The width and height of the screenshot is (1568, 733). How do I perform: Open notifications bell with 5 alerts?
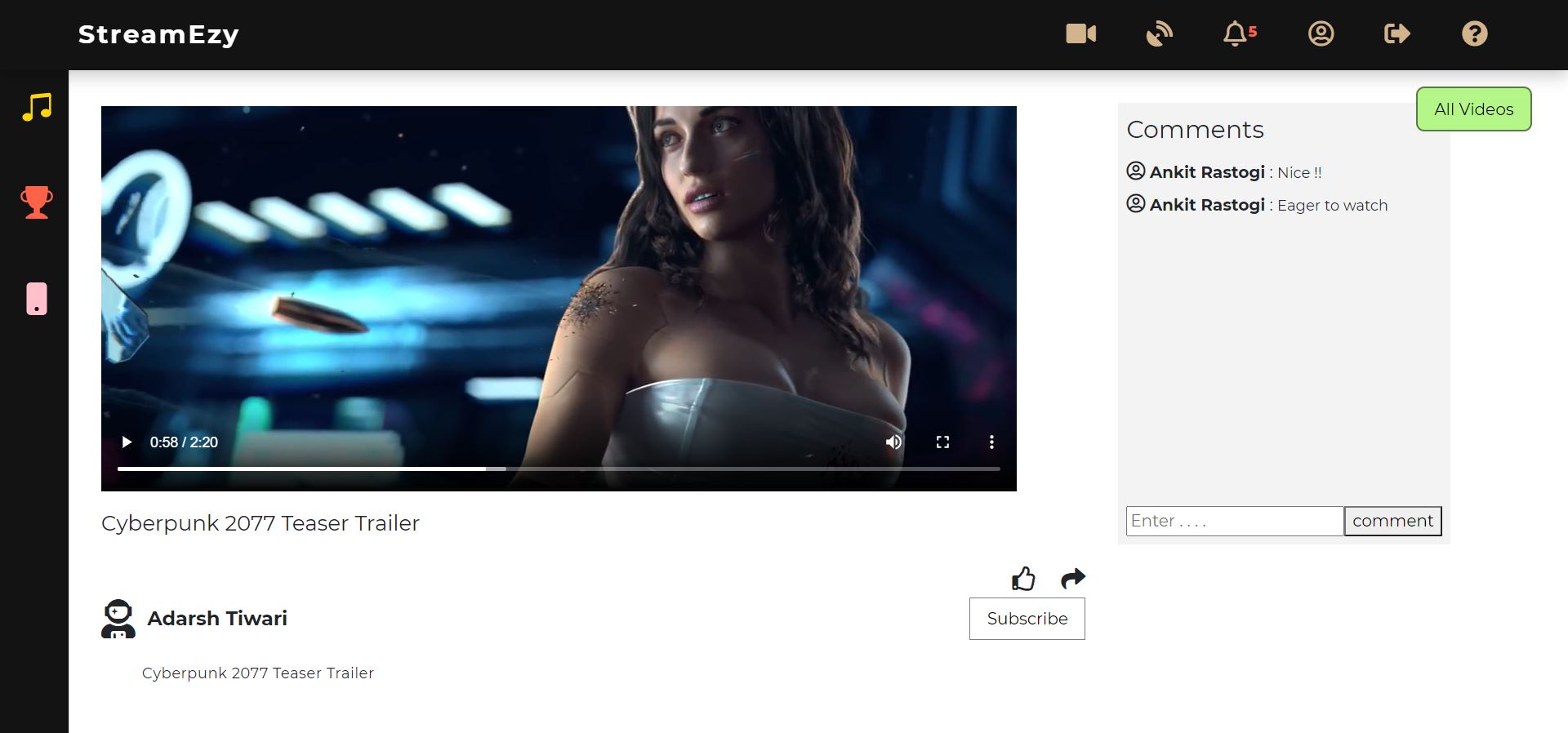(1239, 33)
